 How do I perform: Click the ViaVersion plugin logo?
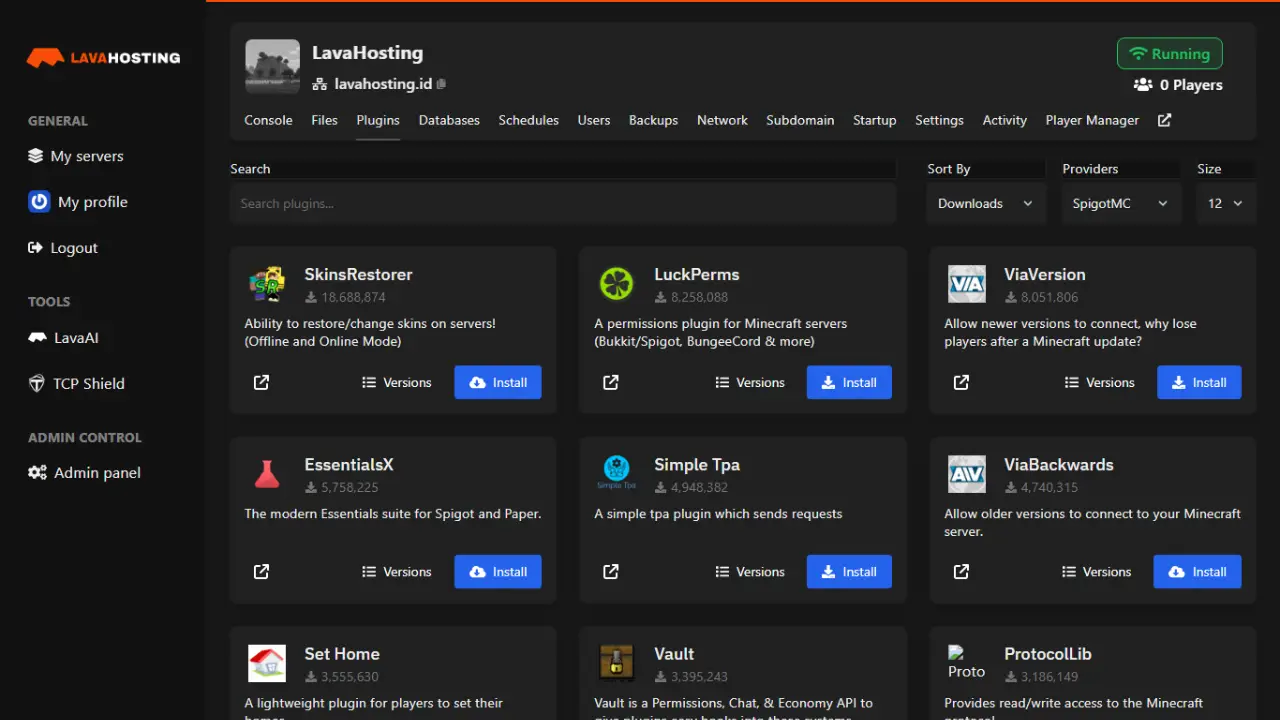coord(966,284)
